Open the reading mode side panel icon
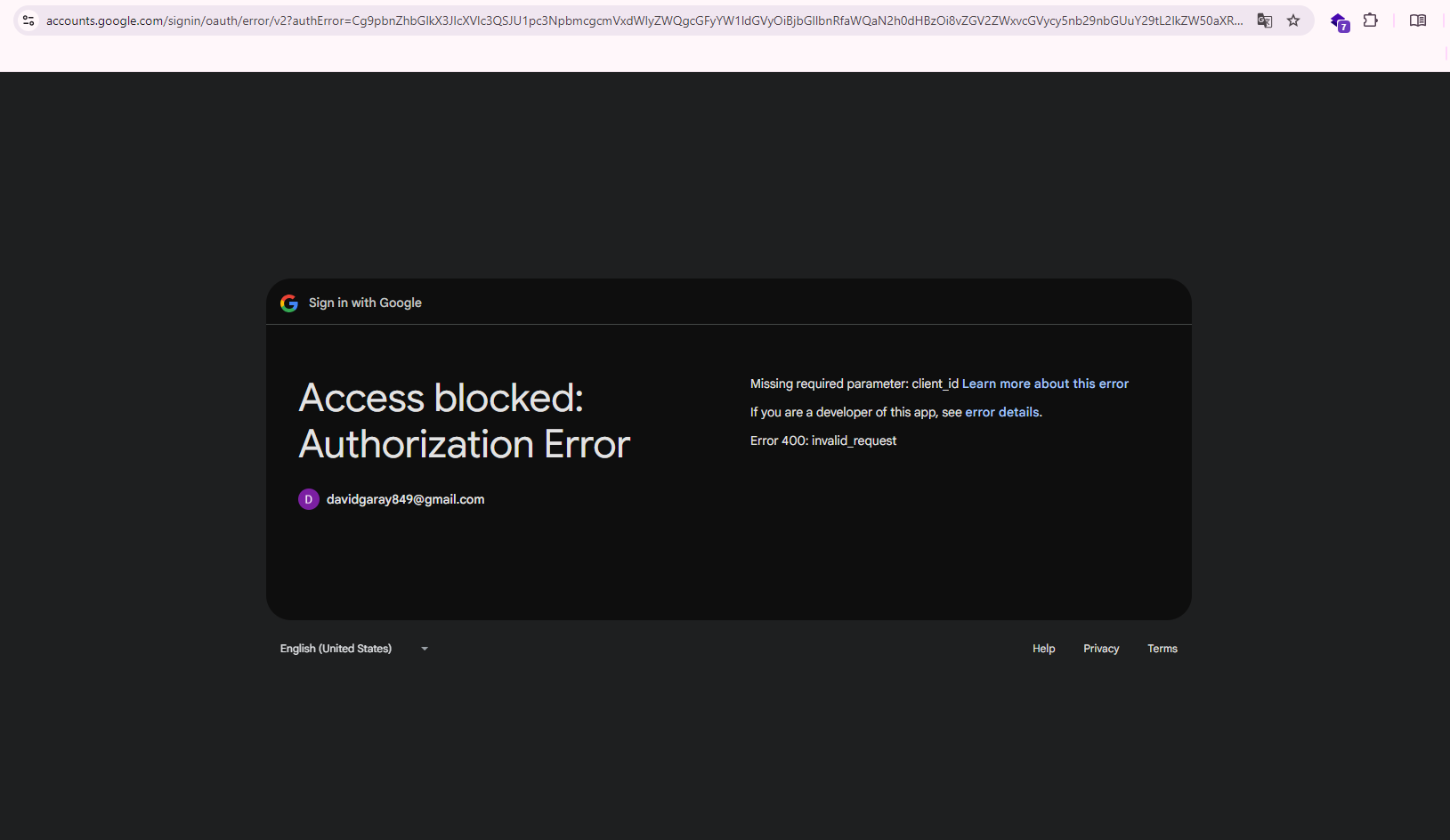 tap(1418, 20)
